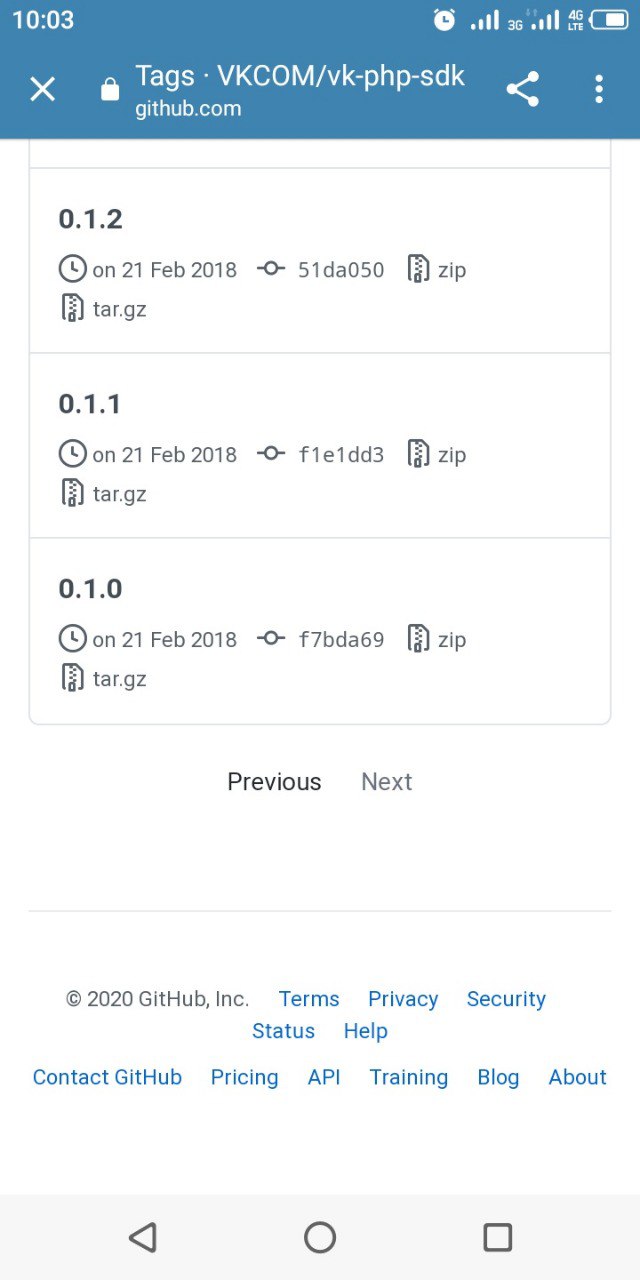
Task: Download zip for tag 0.1.0
Action: (451, 640)
